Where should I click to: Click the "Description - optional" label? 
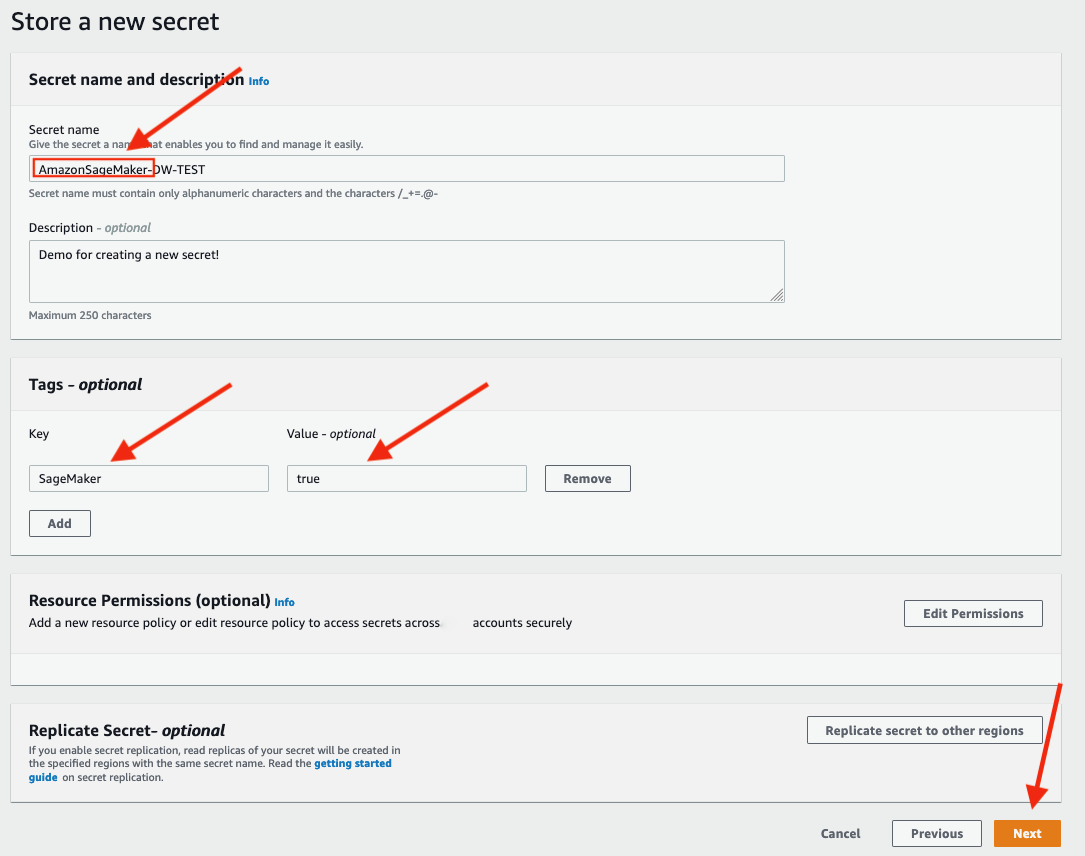coord(90,228)
